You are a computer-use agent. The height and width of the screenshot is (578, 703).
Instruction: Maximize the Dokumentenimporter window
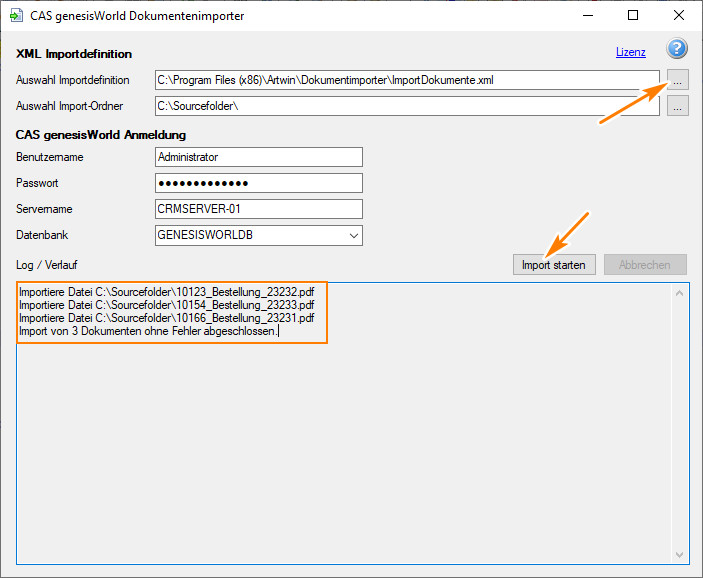pyautogui.click(x=633, y=15)
